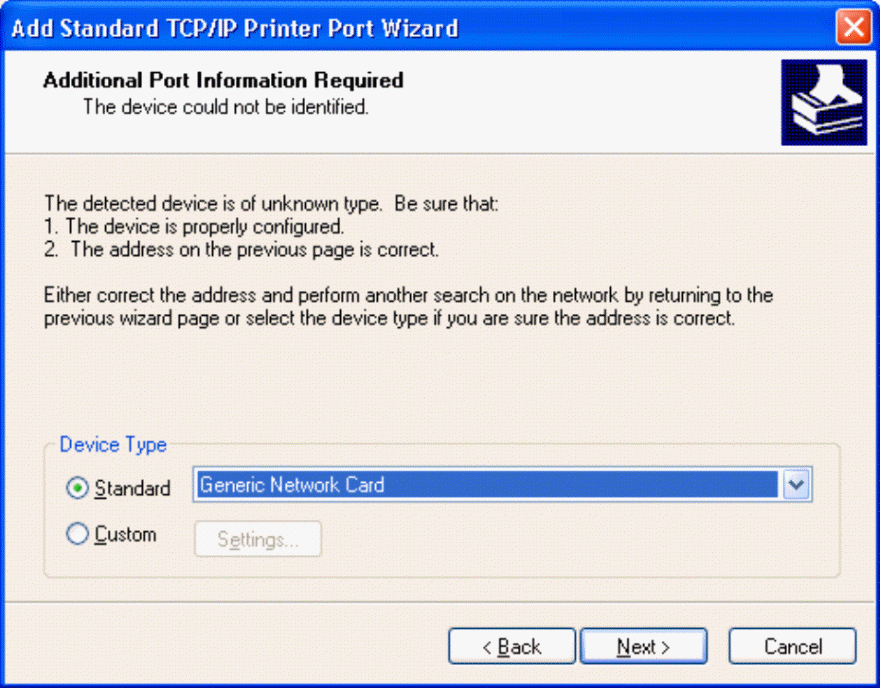Click 'address on the previous page is correct' line

coord(242,250)
